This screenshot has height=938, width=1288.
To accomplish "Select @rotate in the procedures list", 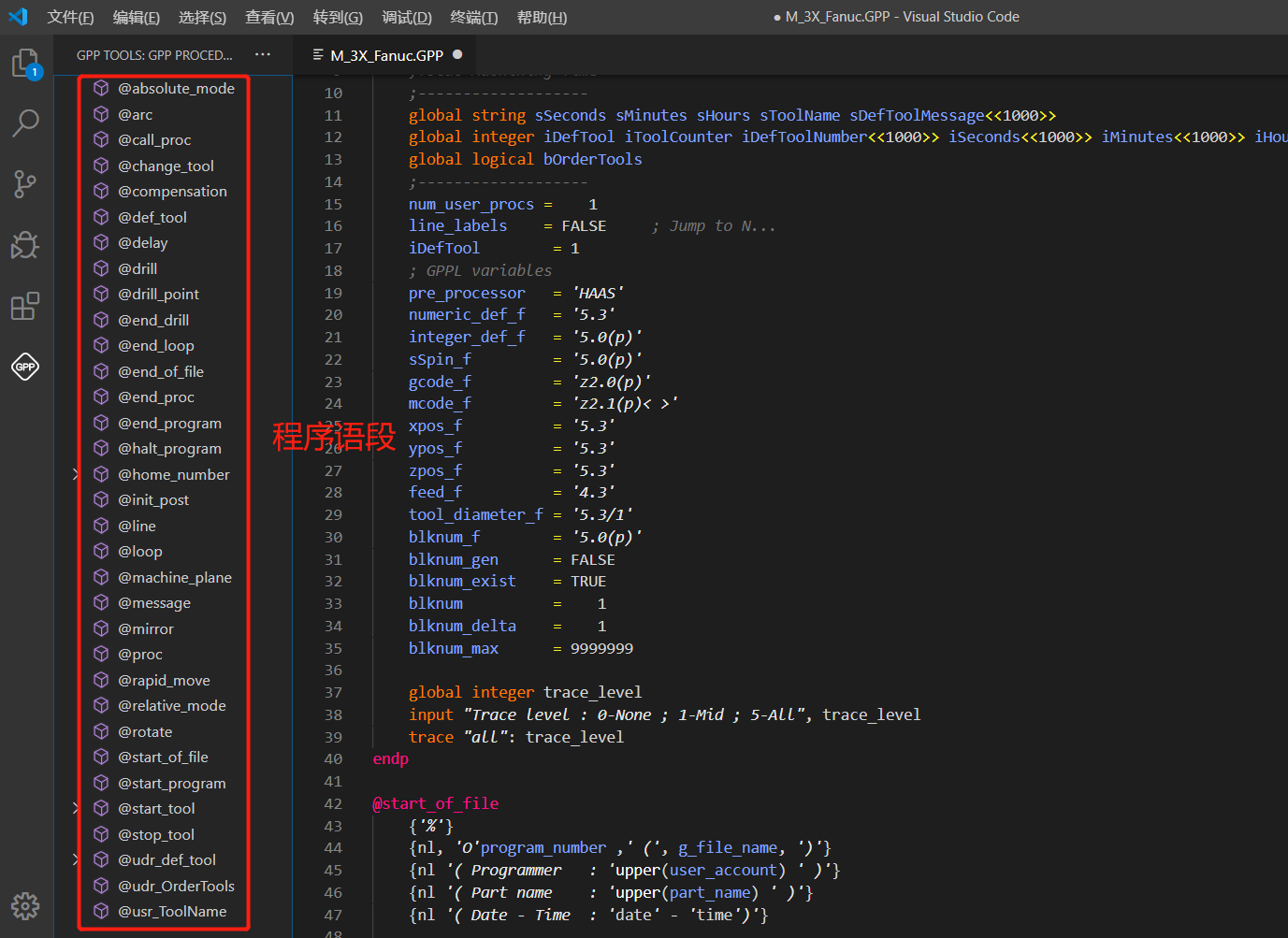I will click(x=145, y=731).
